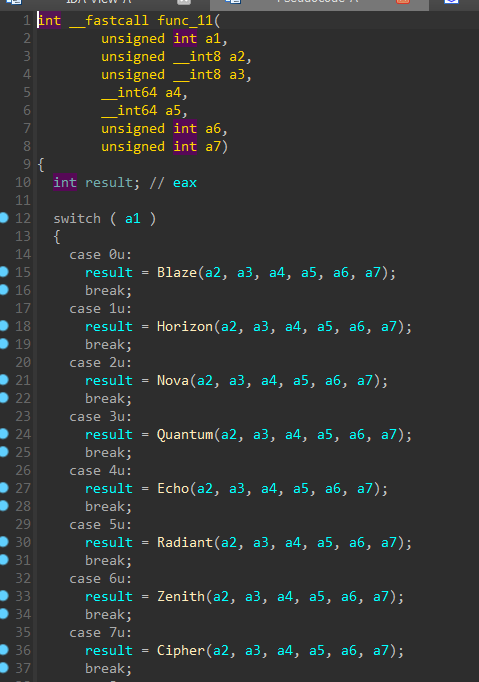Select the Pseudocode-A tab

pyautogui.click(x=319, y=2)
